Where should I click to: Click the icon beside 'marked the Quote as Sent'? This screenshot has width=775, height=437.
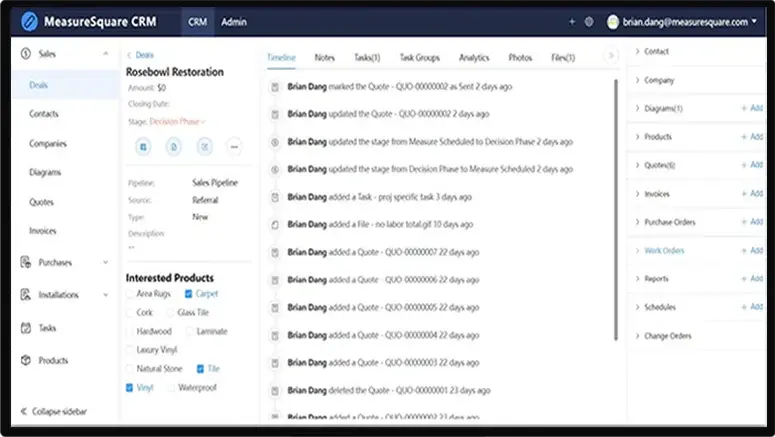coord(275,87)
